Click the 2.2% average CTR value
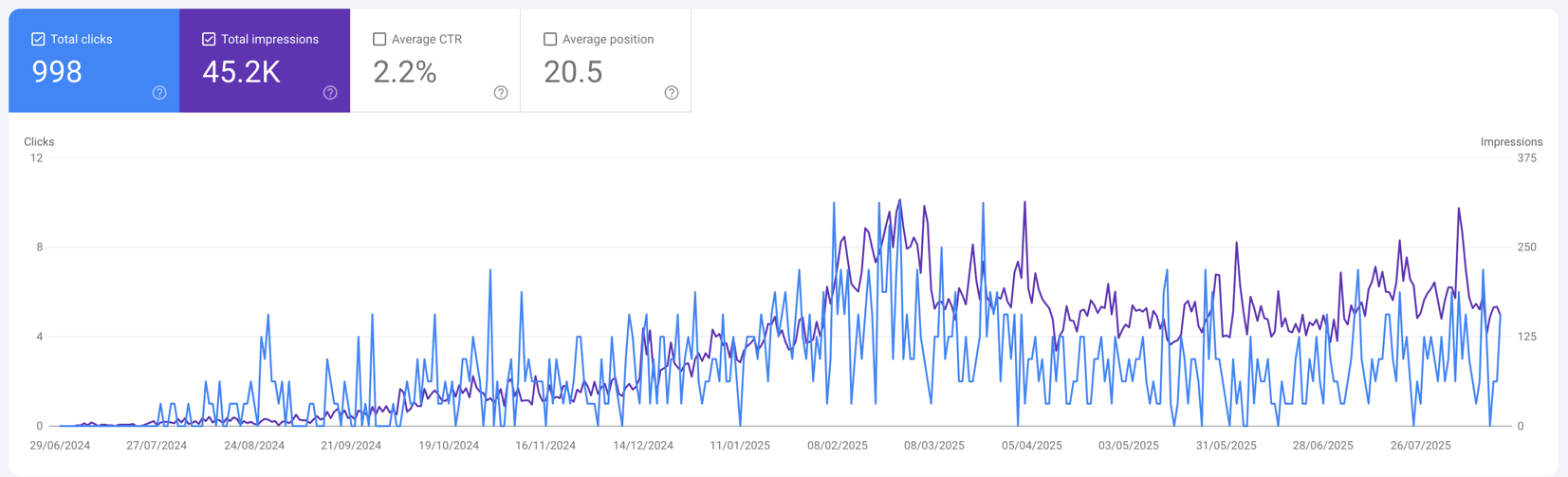Screen dimensions: 1568x477 coord(405,72)
